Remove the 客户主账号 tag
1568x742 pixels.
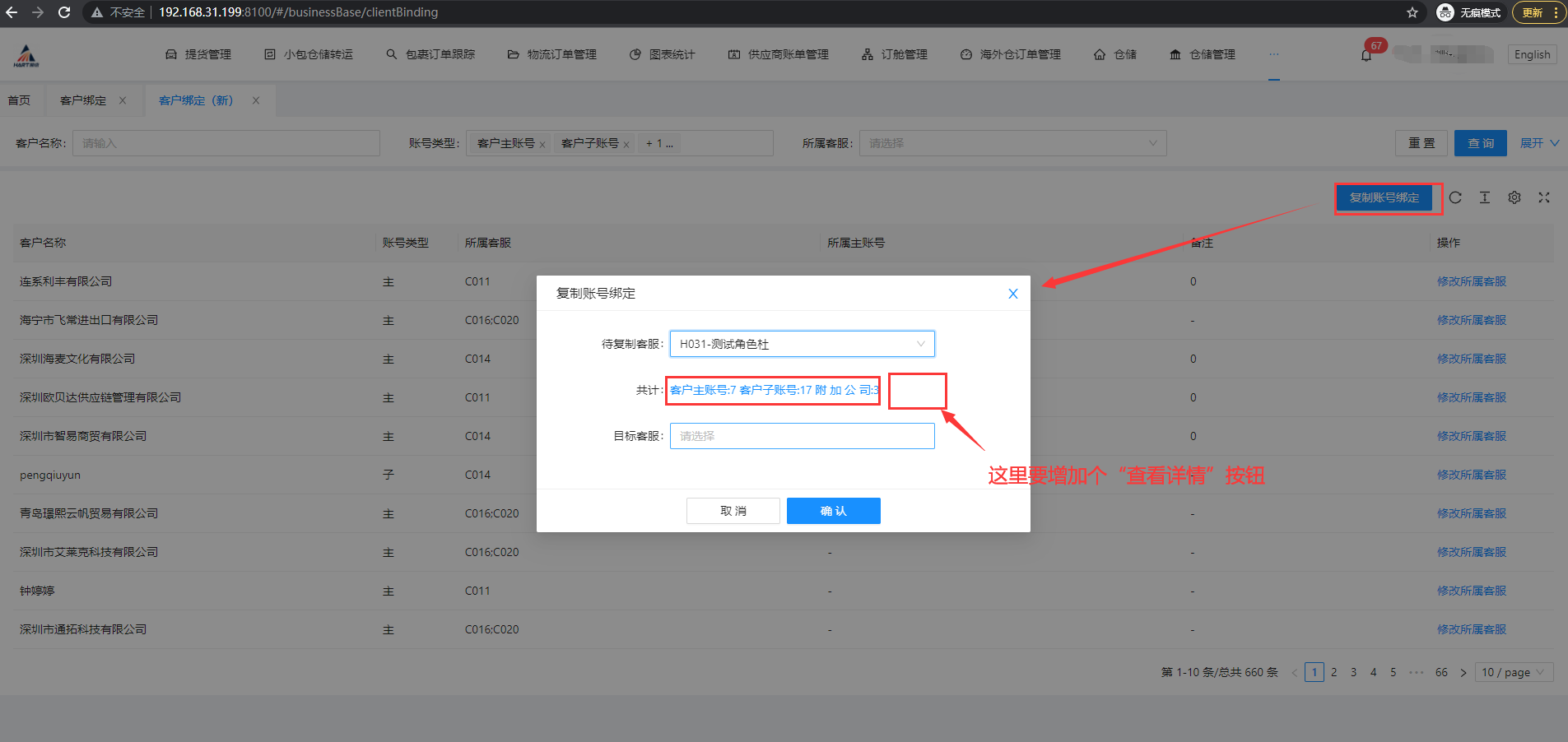pos(542,145)
